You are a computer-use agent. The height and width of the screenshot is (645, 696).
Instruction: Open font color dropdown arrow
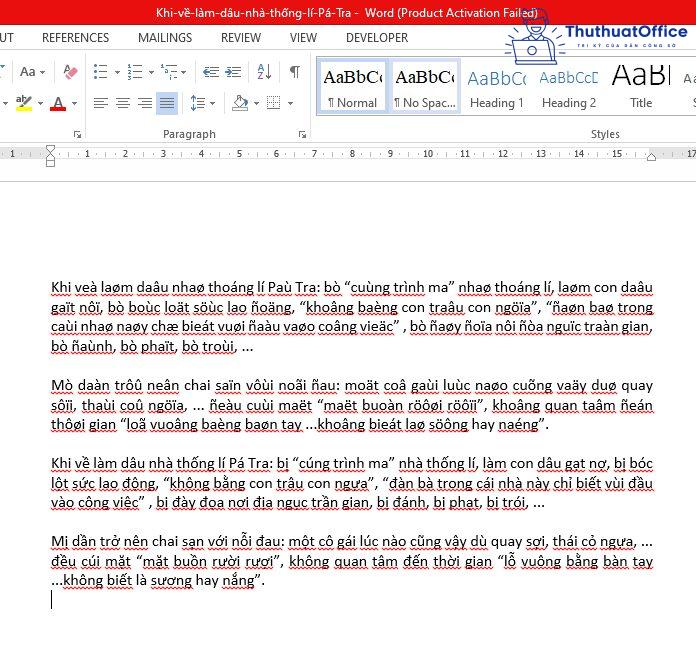[74, 104]
